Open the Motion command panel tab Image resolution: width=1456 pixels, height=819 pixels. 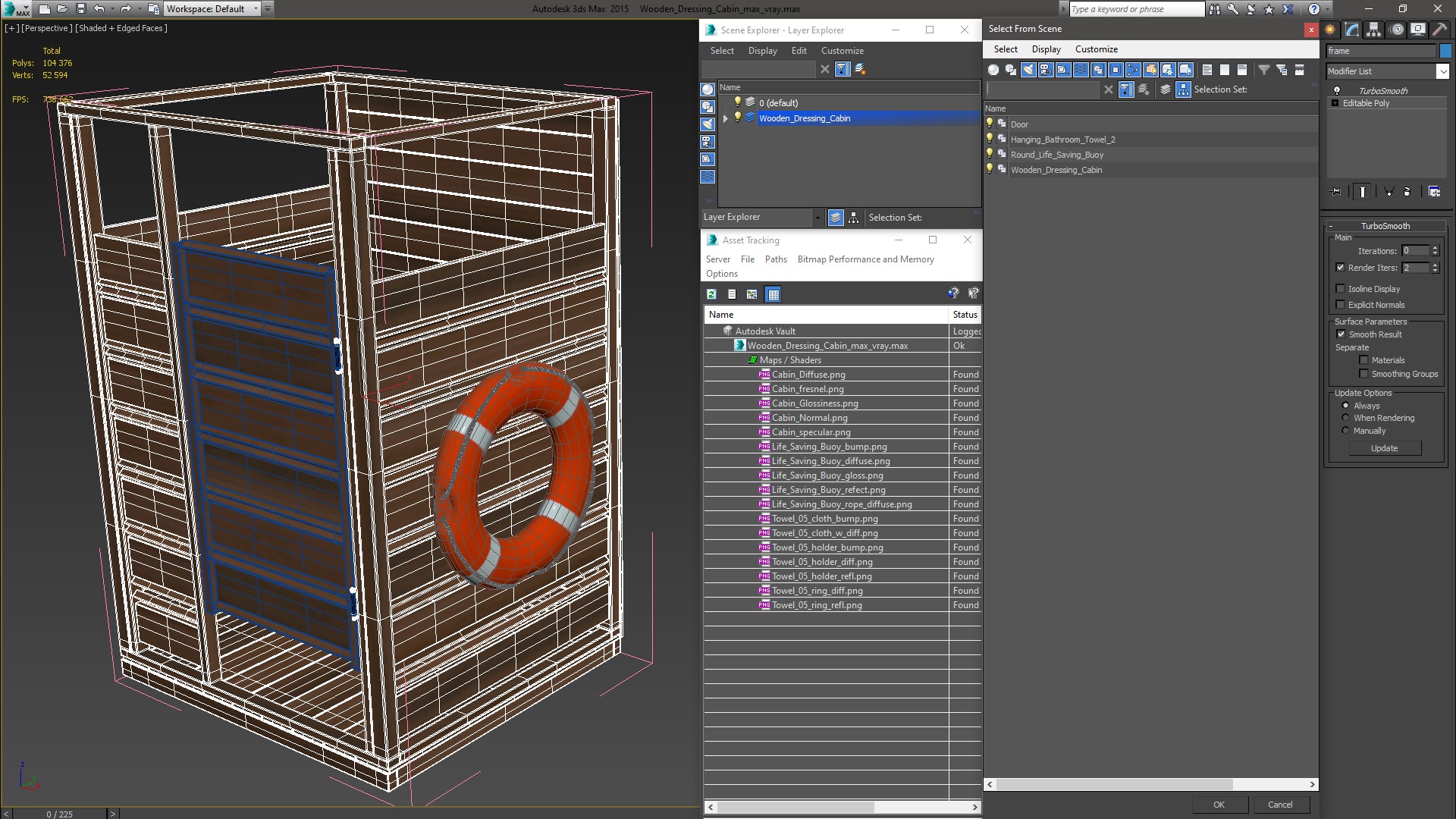[1397, 30]
